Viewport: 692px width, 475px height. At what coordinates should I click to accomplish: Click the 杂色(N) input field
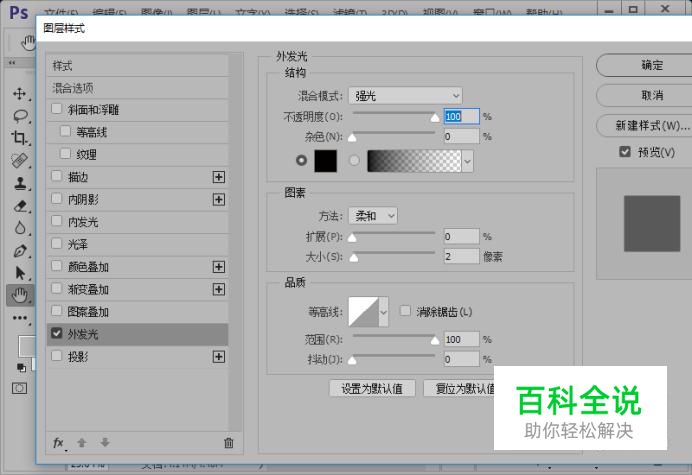click(461, 136)
